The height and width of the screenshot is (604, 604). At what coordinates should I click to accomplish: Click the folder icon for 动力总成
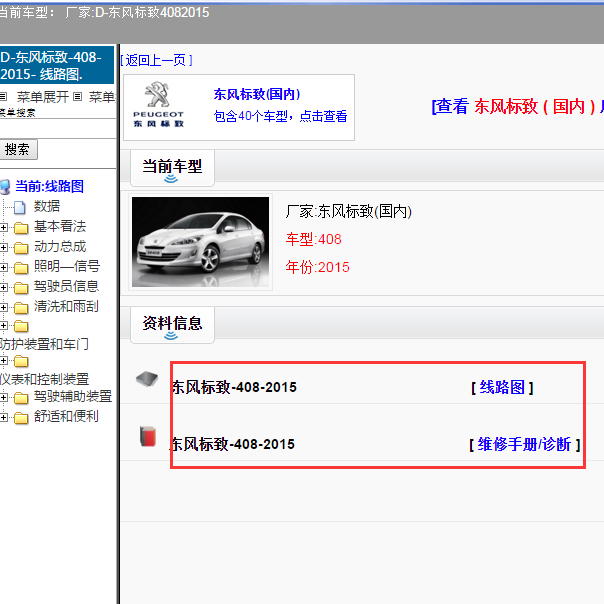pos(21,248)
